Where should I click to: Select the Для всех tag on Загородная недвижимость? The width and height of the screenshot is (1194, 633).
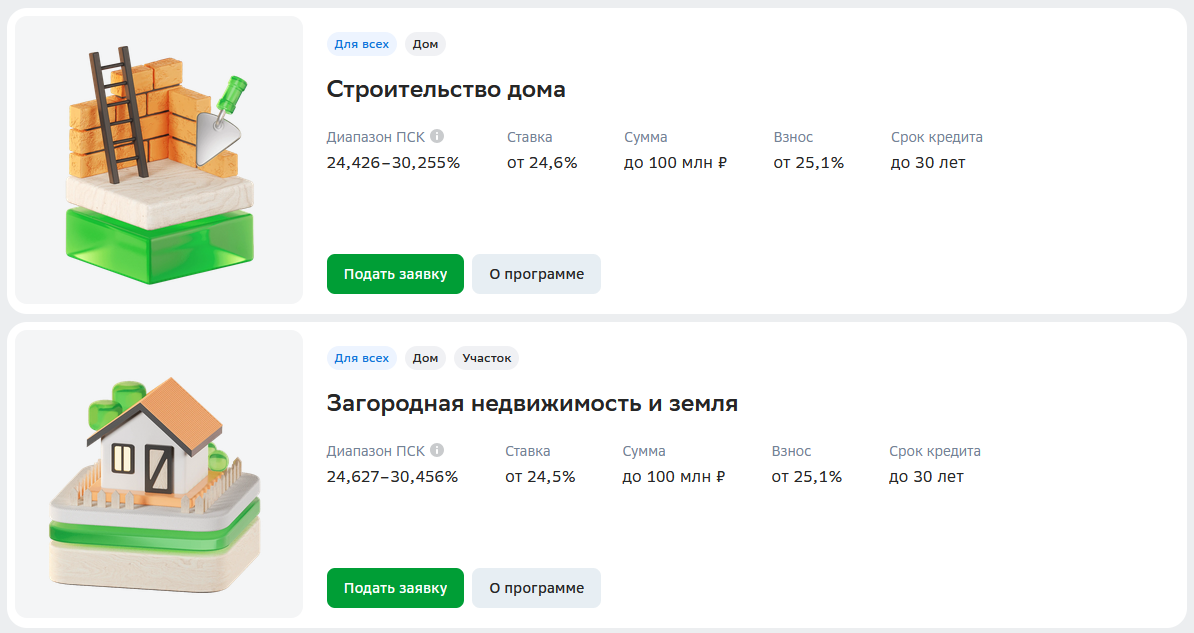(x=361, y=357)
